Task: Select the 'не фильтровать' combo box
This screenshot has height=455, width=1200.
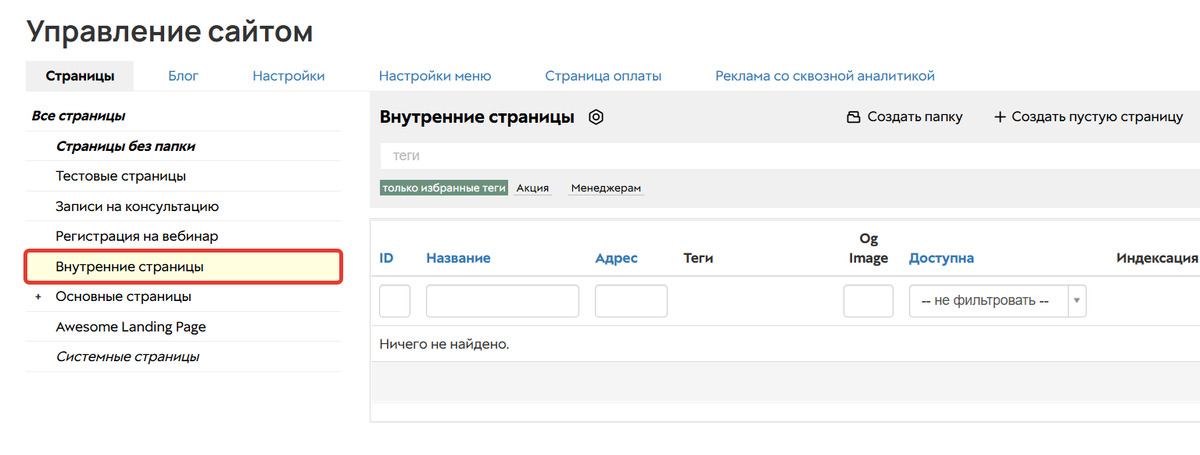Action: 997,301
